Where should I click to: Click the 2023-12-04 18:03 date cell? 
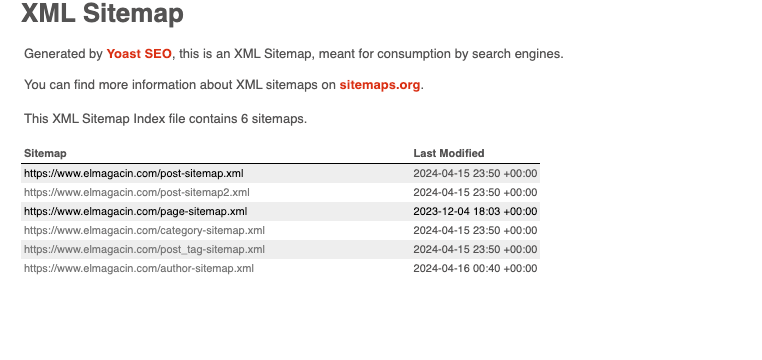click(475, 211)
